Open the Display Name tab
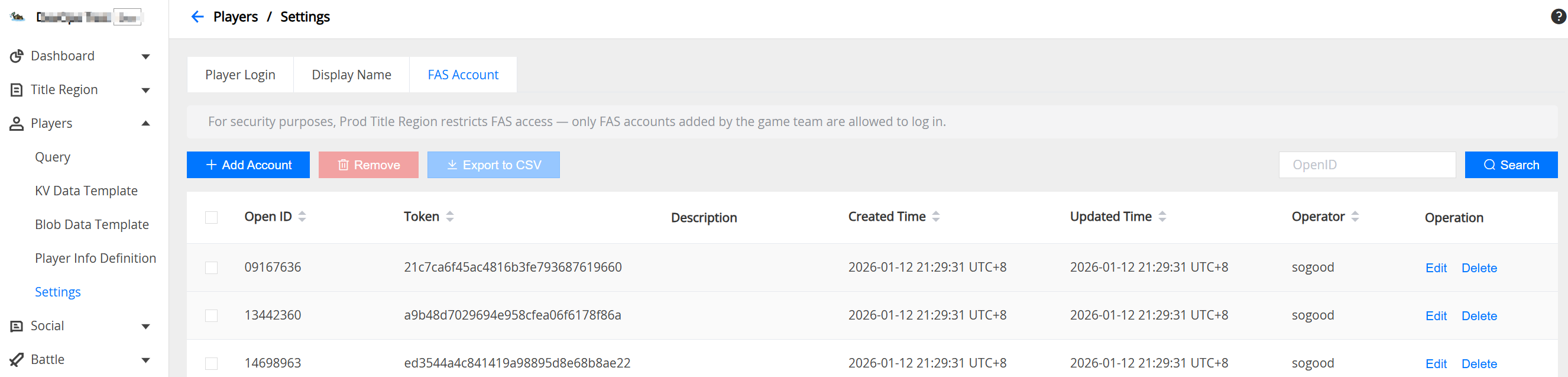 351,75
